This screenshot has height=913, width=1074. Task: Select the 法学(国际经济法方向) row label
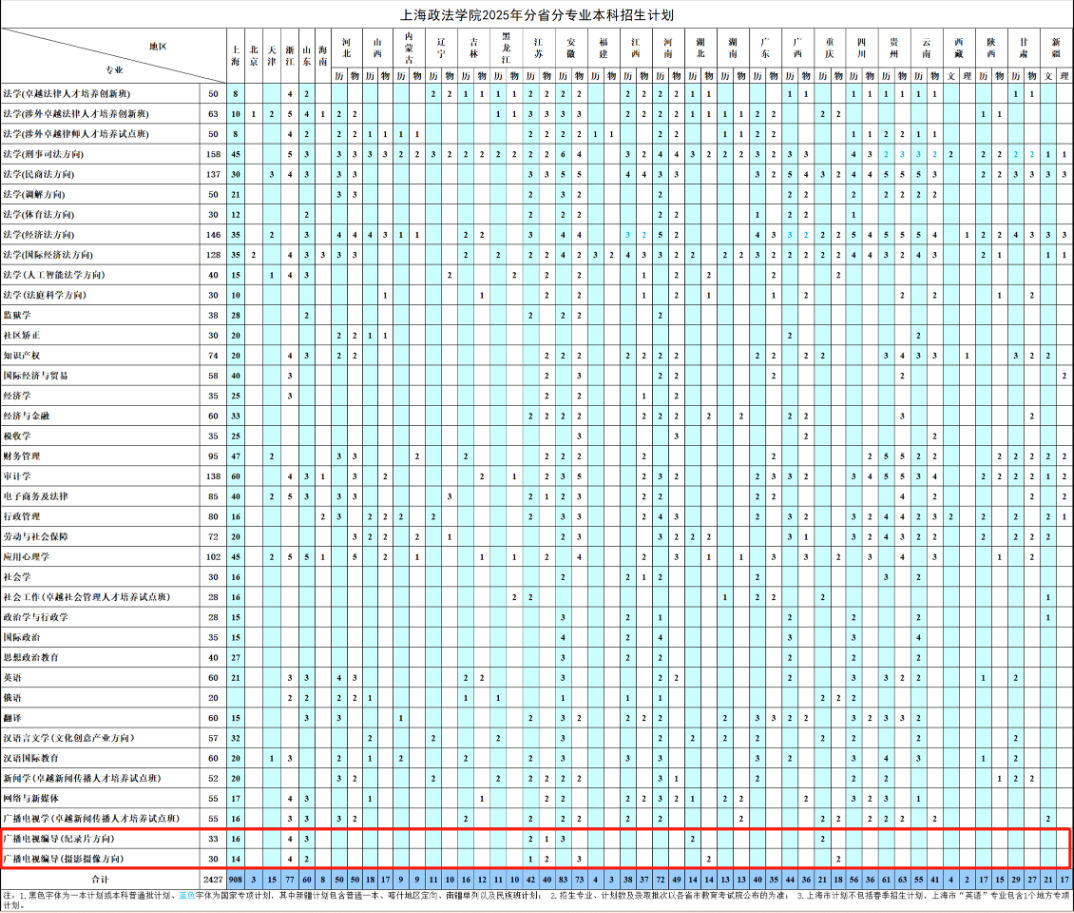pyautogui.click(x=48, y=255)
